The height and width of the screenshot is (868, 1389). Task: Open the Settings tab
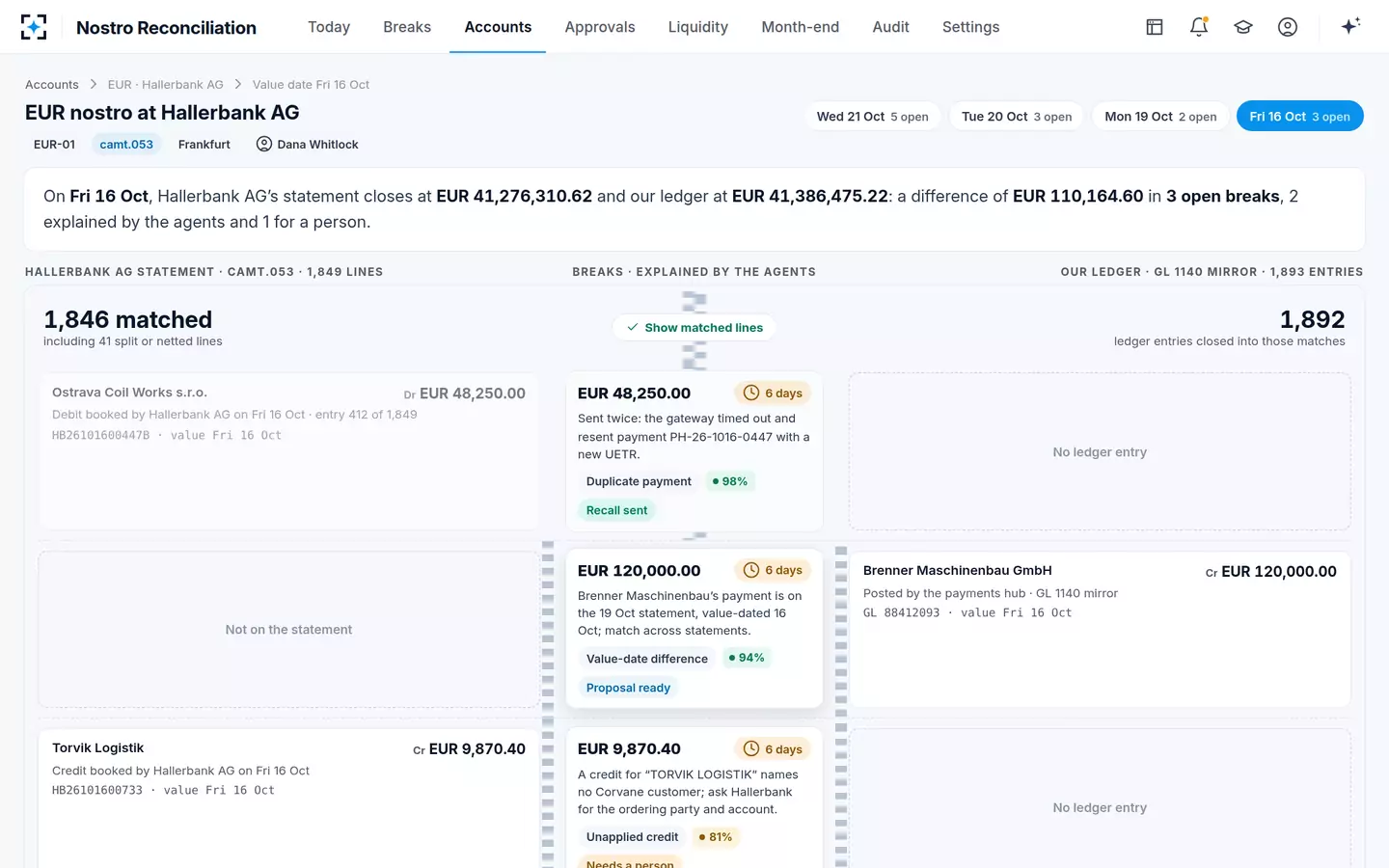970,27
